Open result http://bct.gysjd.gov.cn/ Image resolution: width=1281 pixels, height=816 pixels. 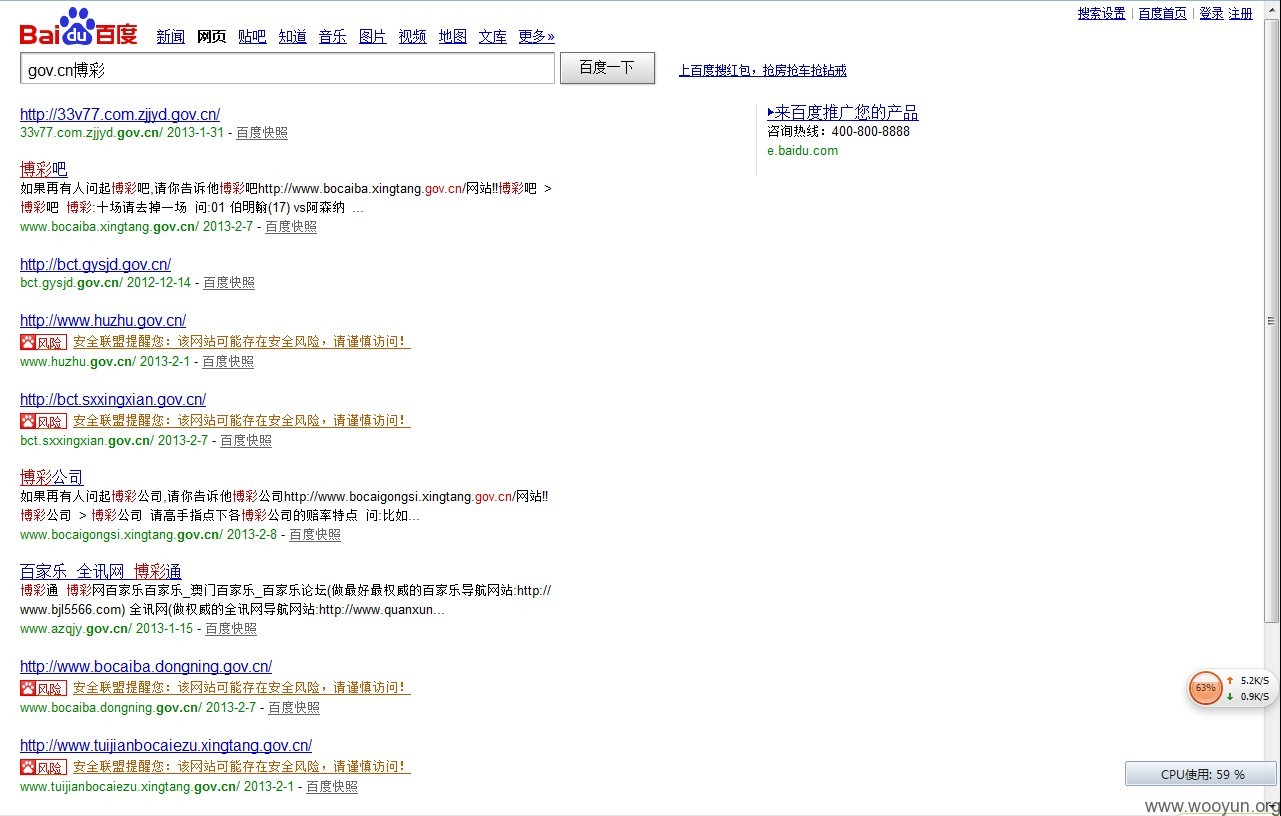(95, 265)
